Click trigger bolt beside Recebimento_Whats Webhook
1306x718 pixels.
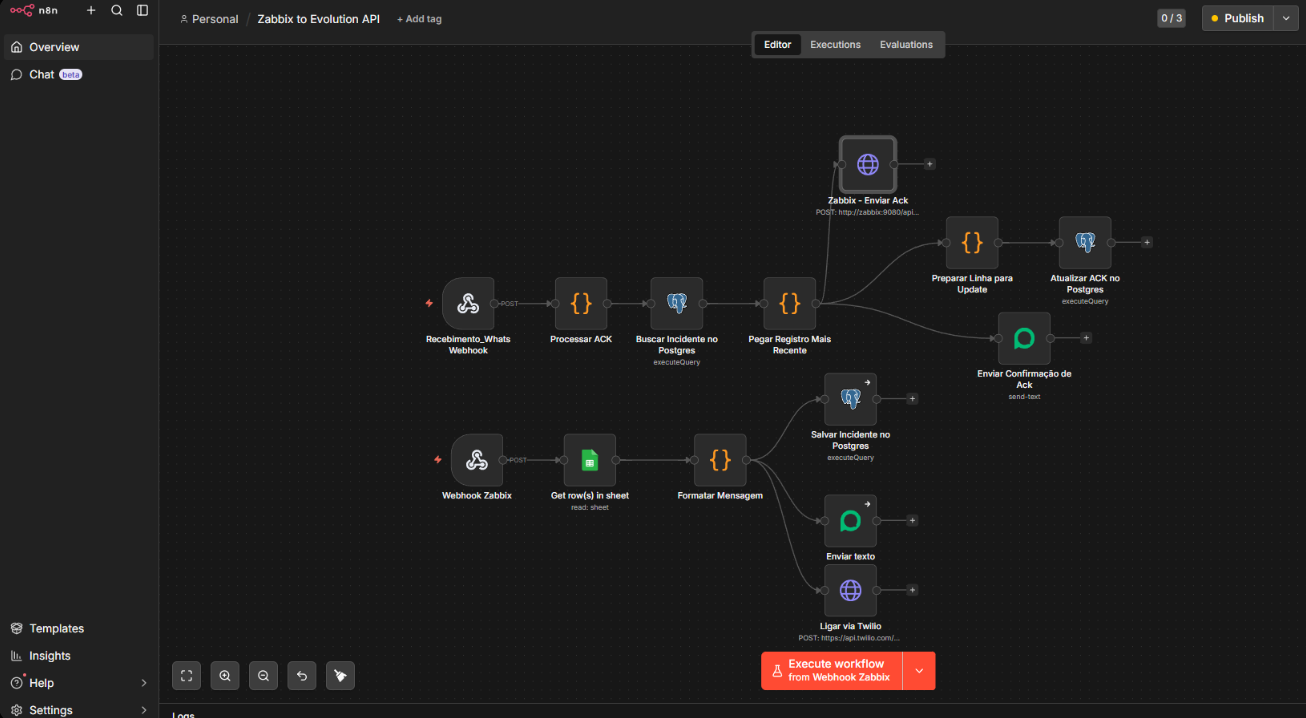pyautogui.click(x=429, y=303)
